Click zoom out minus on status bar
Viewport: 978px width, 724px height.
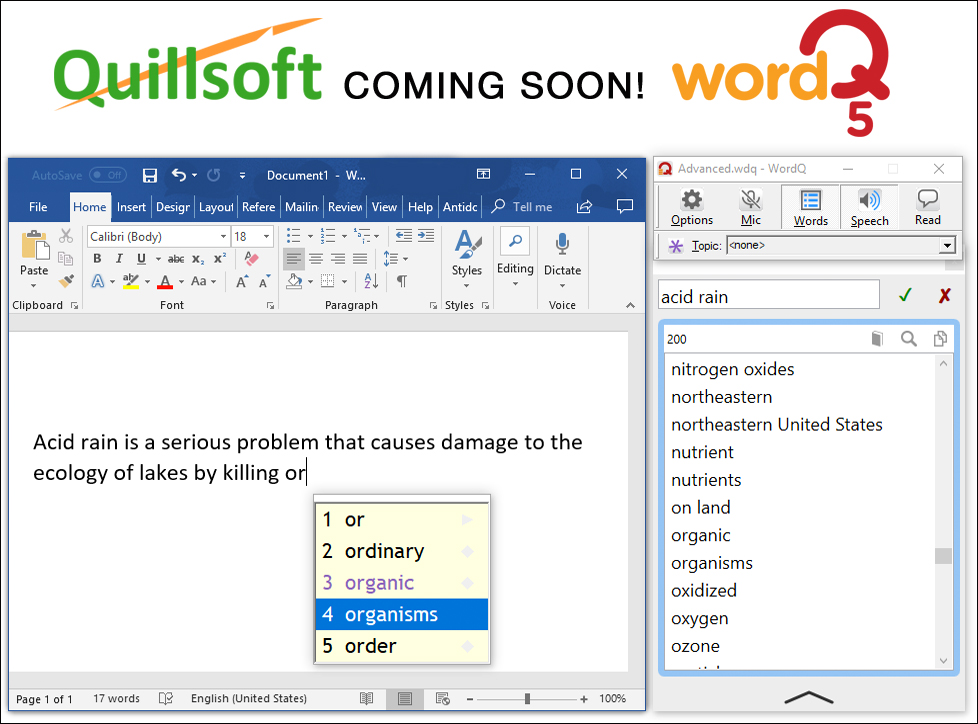[470, 699]
